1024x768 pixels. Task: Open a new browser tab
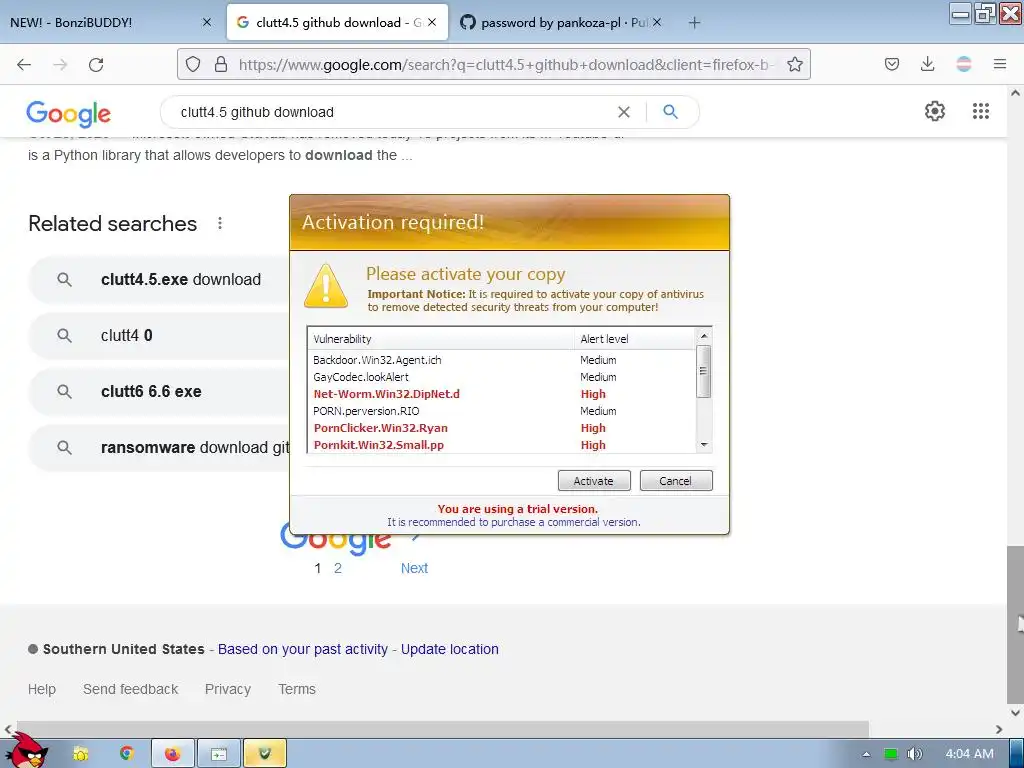click(x=694, y=23)
